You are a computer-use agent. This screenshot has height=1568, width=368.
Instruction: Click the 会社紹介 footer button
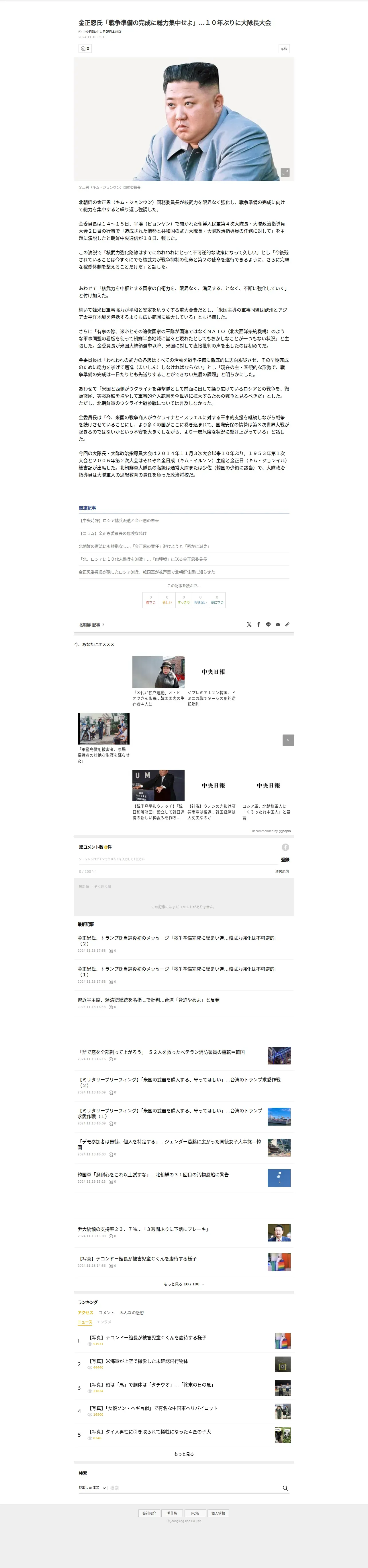click(149, 1513)
